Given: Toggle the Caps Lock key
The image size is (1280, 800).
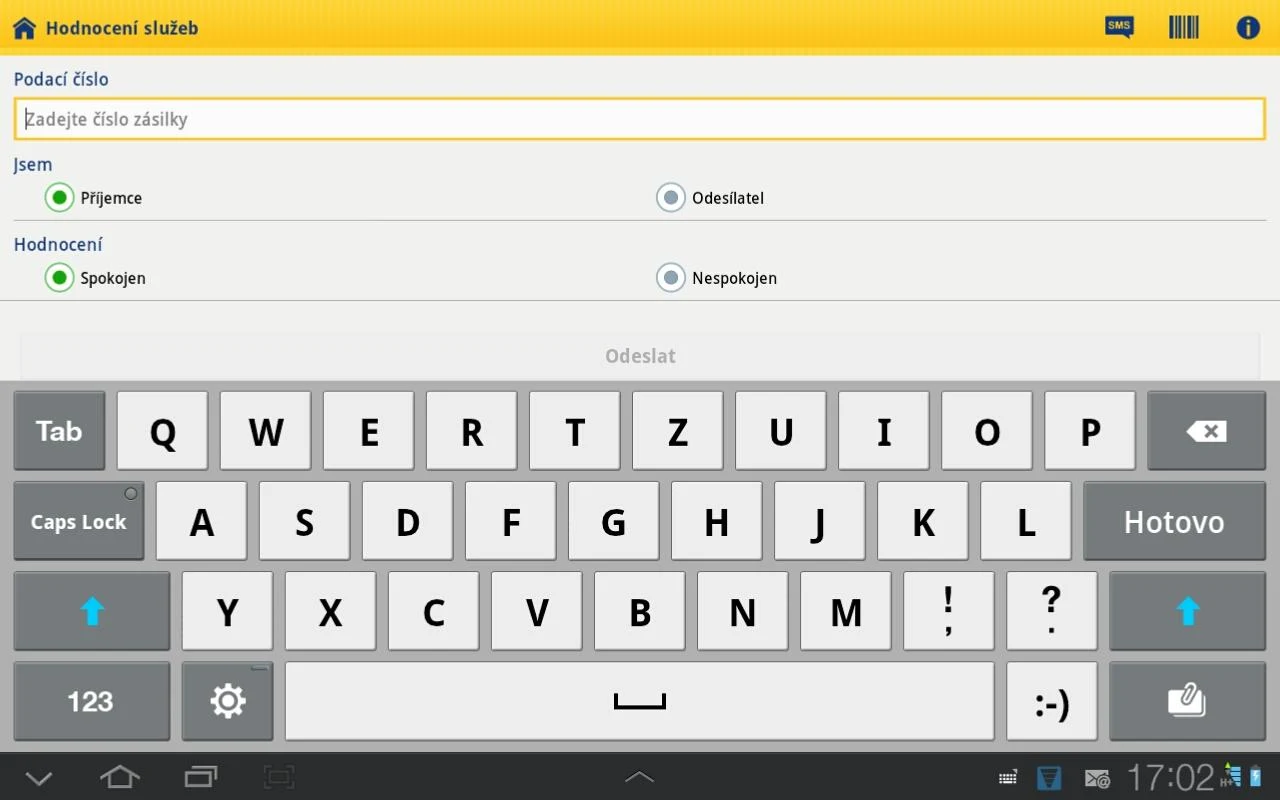Looking at the screenshot, I should point(79,521).
